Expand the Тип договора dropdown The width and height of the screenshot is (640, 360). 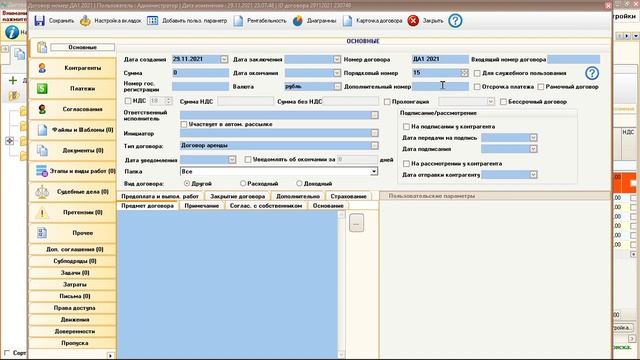(x=374, y=146)
